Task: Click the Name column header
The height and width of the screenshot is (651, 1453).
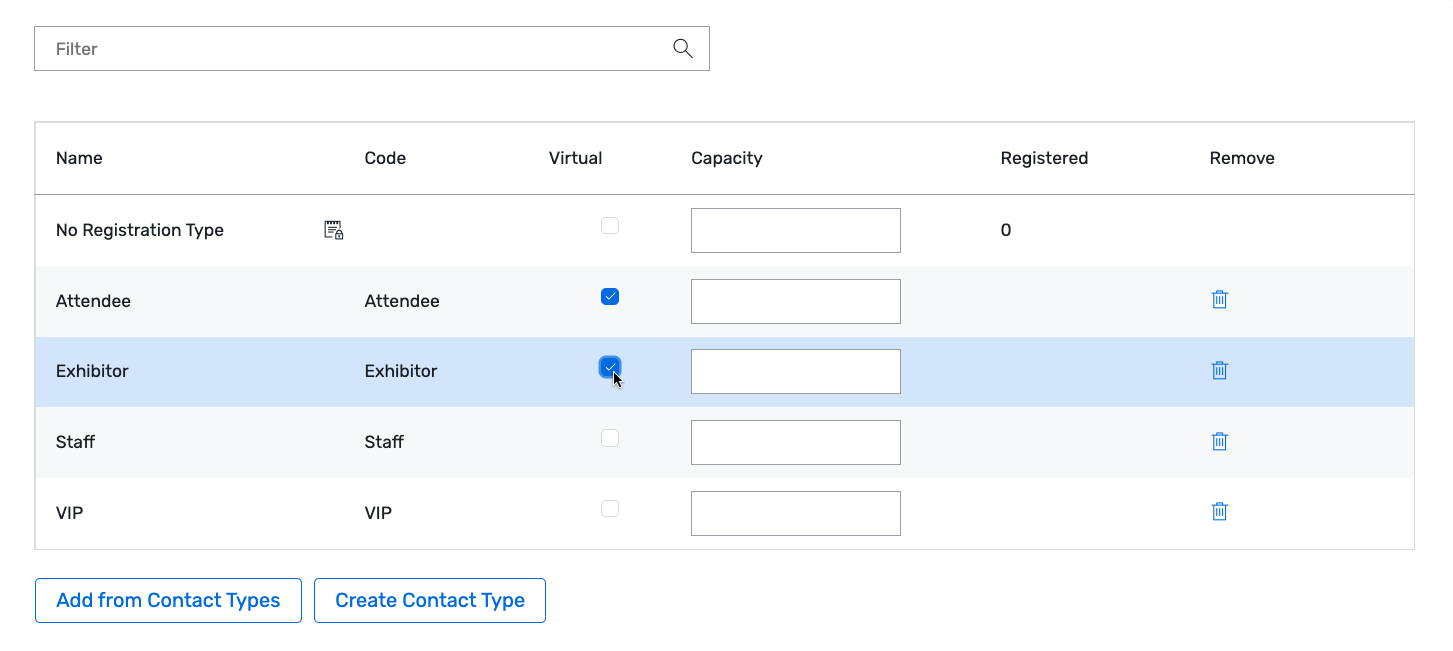Action: pyautogui.click(x=79, y=158)
